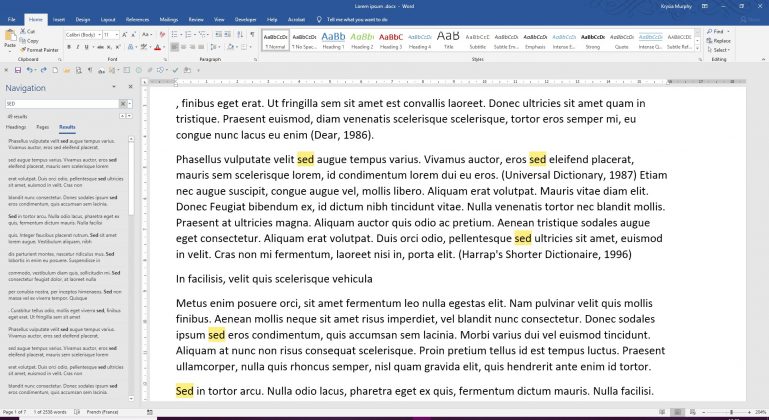Activate the Format Painter tool
The height and width of the screenshot is (420, 769).
(x=39, y=50)
